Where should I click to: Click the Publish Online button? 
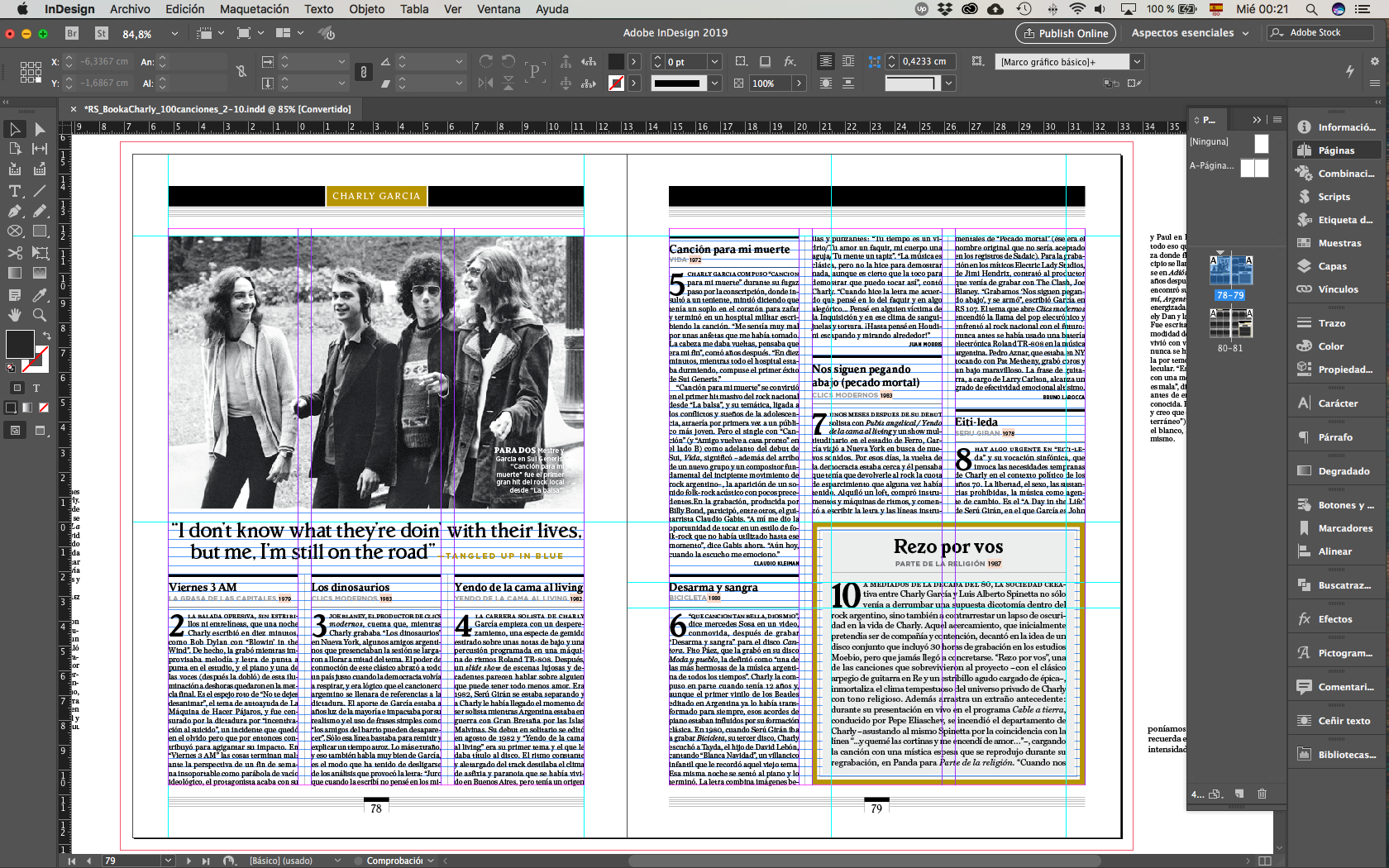1065,33
